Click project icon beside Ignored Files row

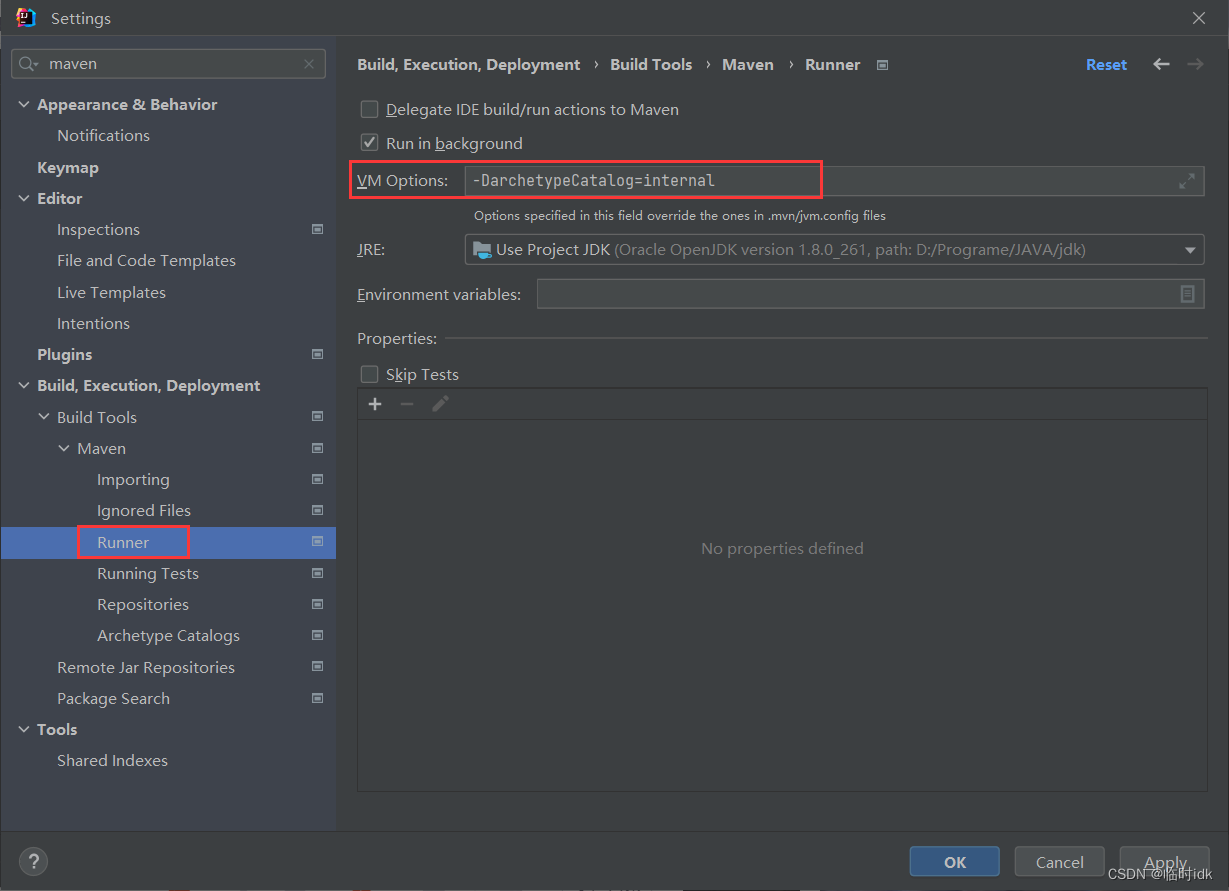(x=317, y=510)
